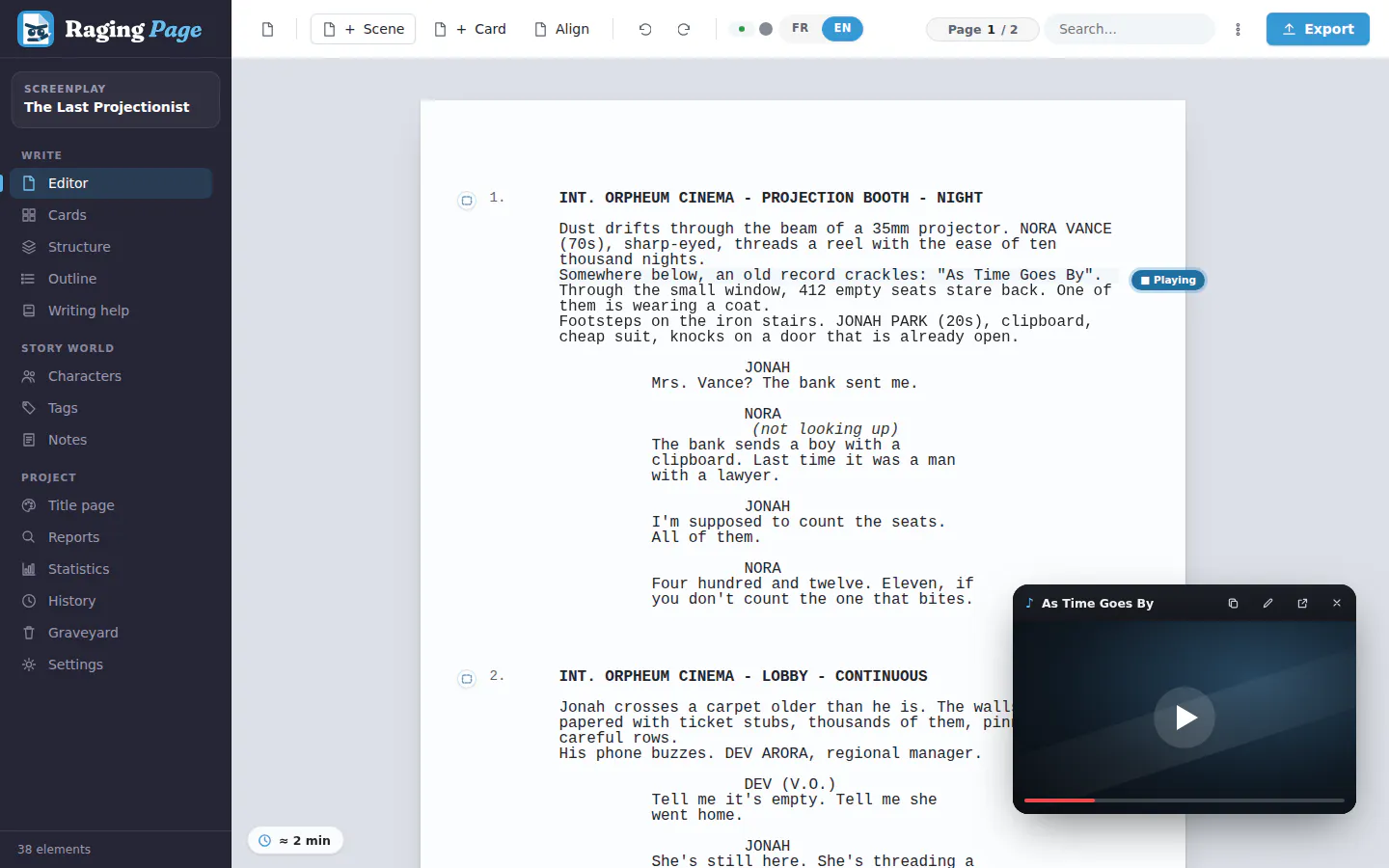Open the Cards view
The height and width of the screenshot is (868, 1389).
tap(111, 215)
